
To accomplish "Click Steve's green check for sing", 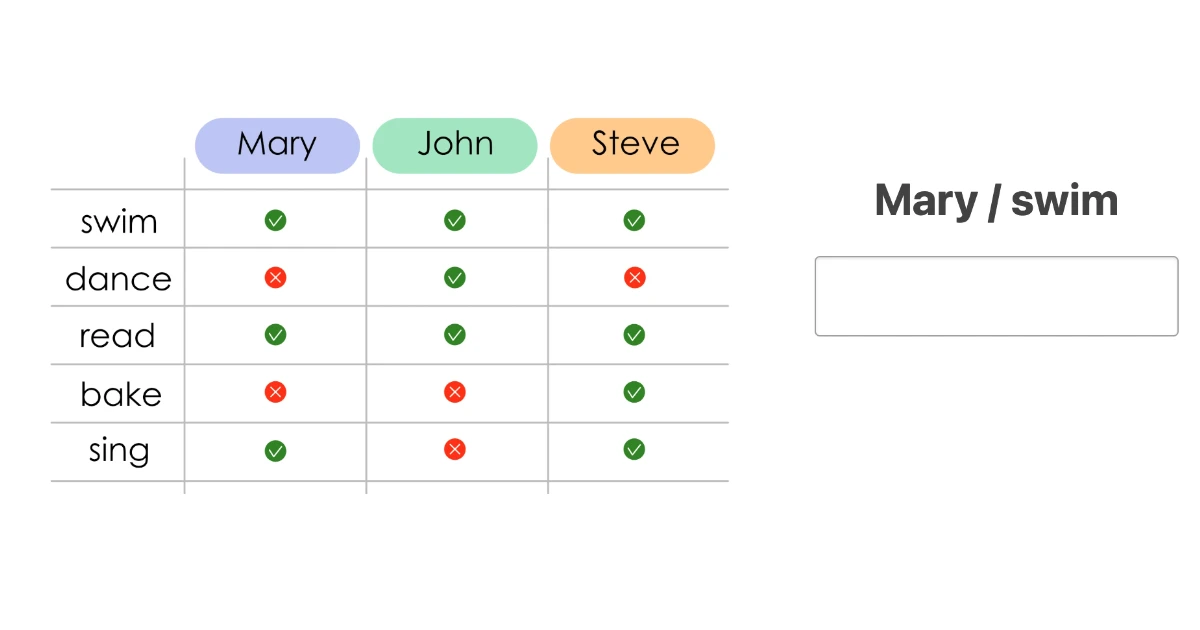I will coord(634,450).
